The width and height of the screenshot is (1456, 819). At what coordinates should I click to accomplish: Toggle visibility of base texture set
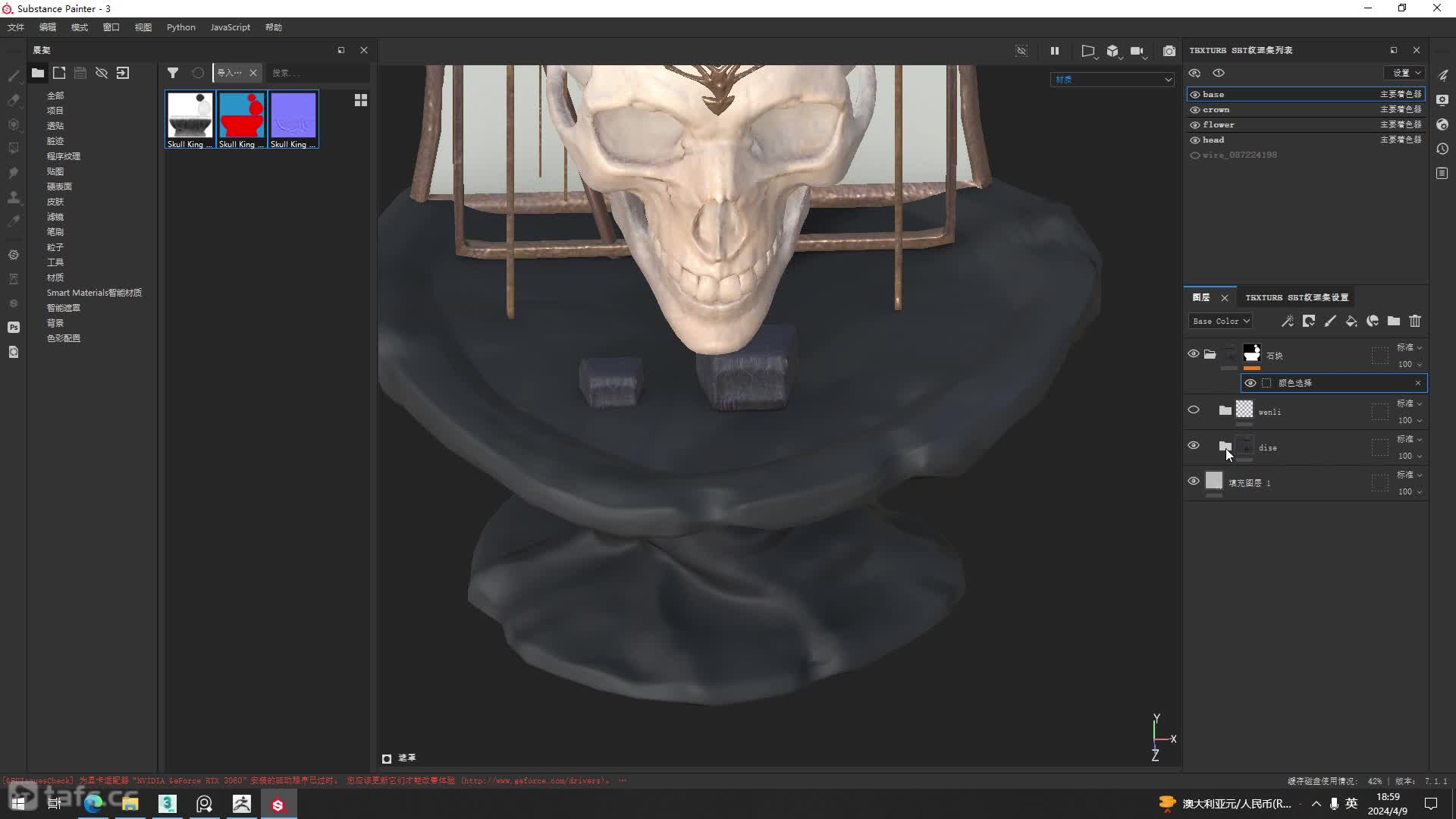pyautogui.click(x=1195, y=95)
